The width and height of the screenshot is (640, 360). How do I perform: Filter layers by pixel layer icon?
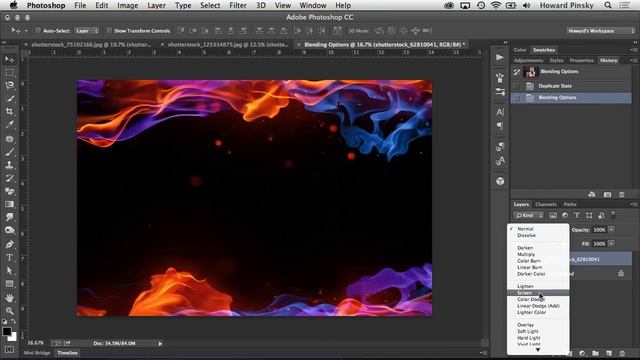coord(553,216)
